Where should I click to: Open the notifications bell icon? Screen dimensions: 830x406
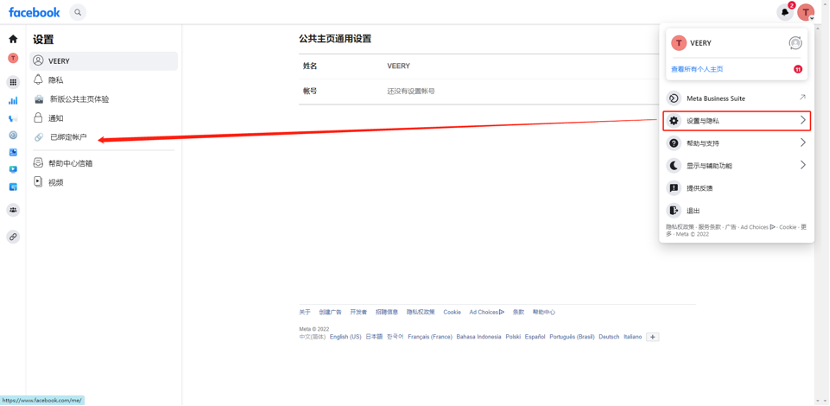click(785, 12)
